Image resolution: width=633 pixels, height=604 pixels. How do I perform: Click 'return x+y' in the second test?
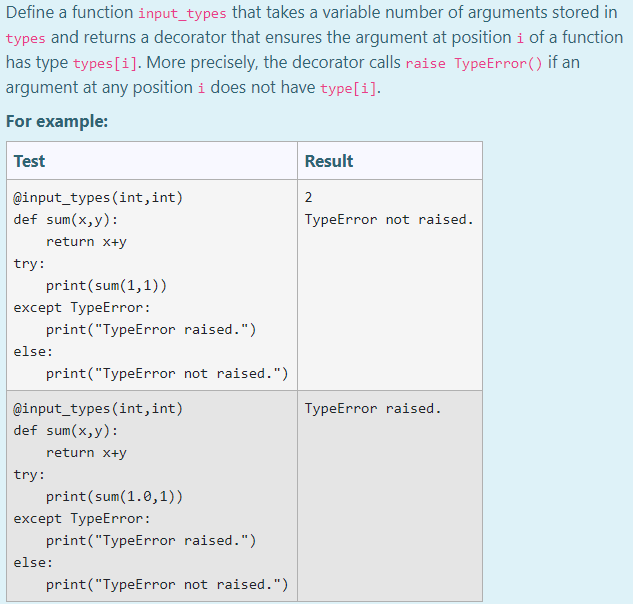click(x=86, y=453)
